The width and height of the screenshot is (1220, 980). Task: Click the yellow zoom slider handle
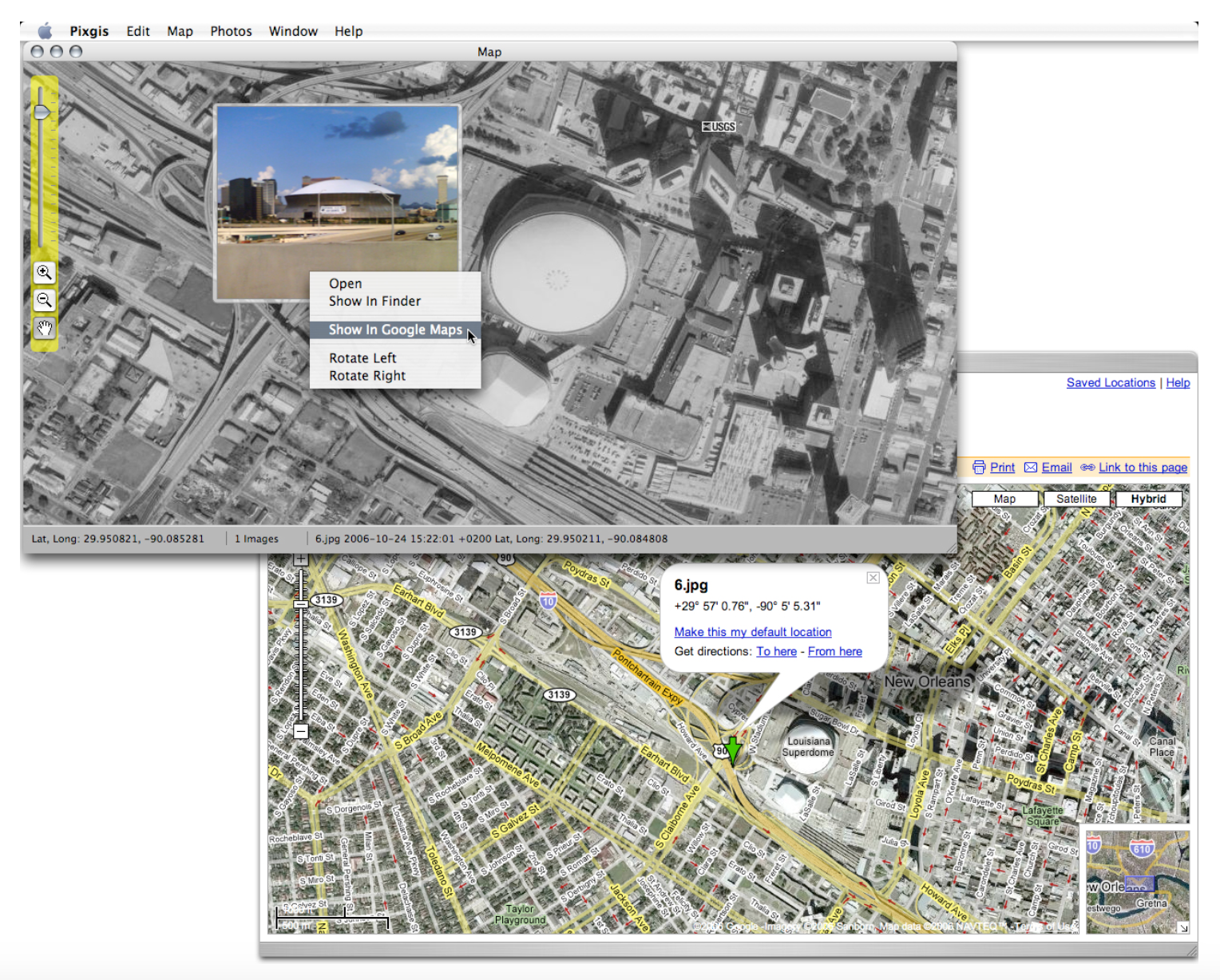point(42,111)
